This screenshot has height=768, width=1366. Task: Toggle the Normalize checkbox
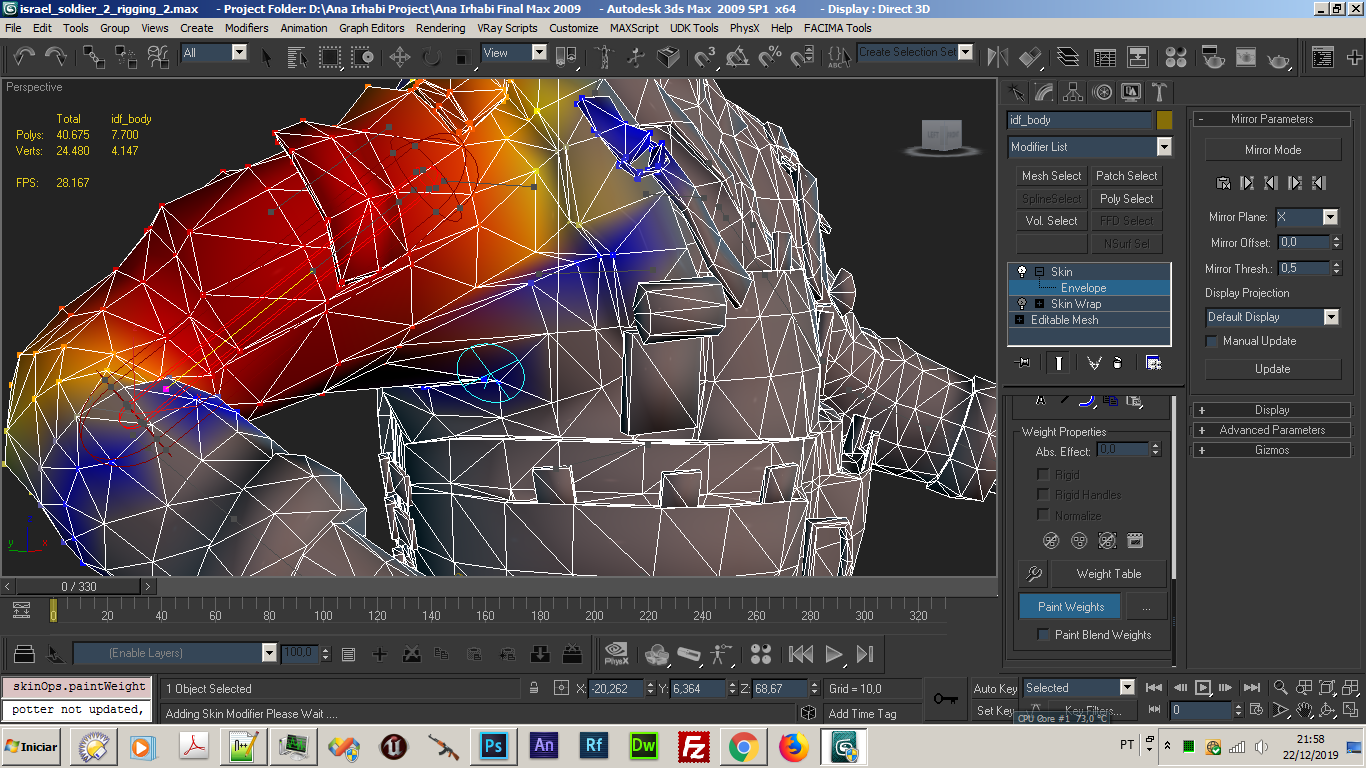(1043, 516)
